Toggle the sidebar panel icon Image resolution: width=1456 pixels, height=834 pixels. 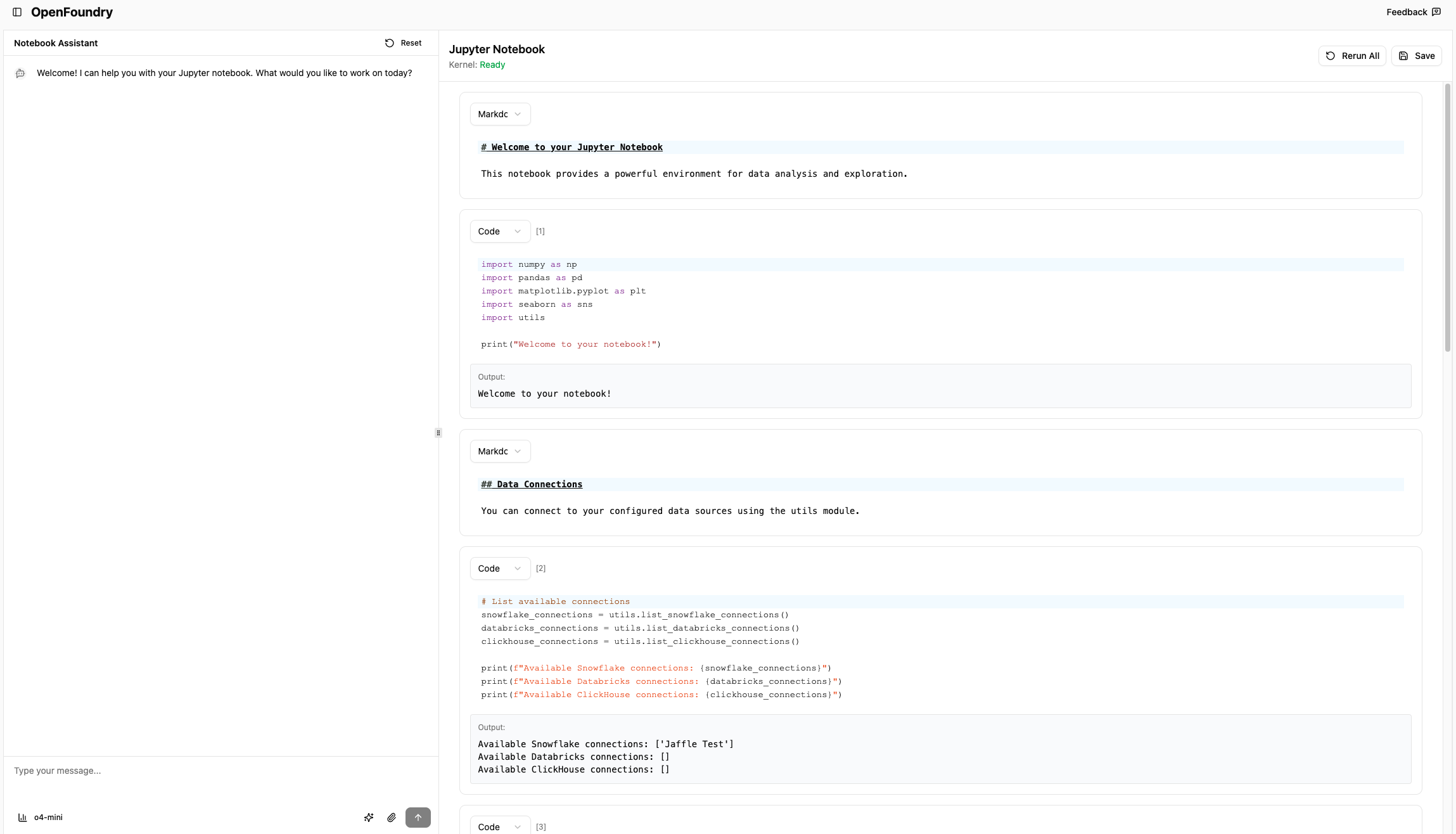(17, 12)
